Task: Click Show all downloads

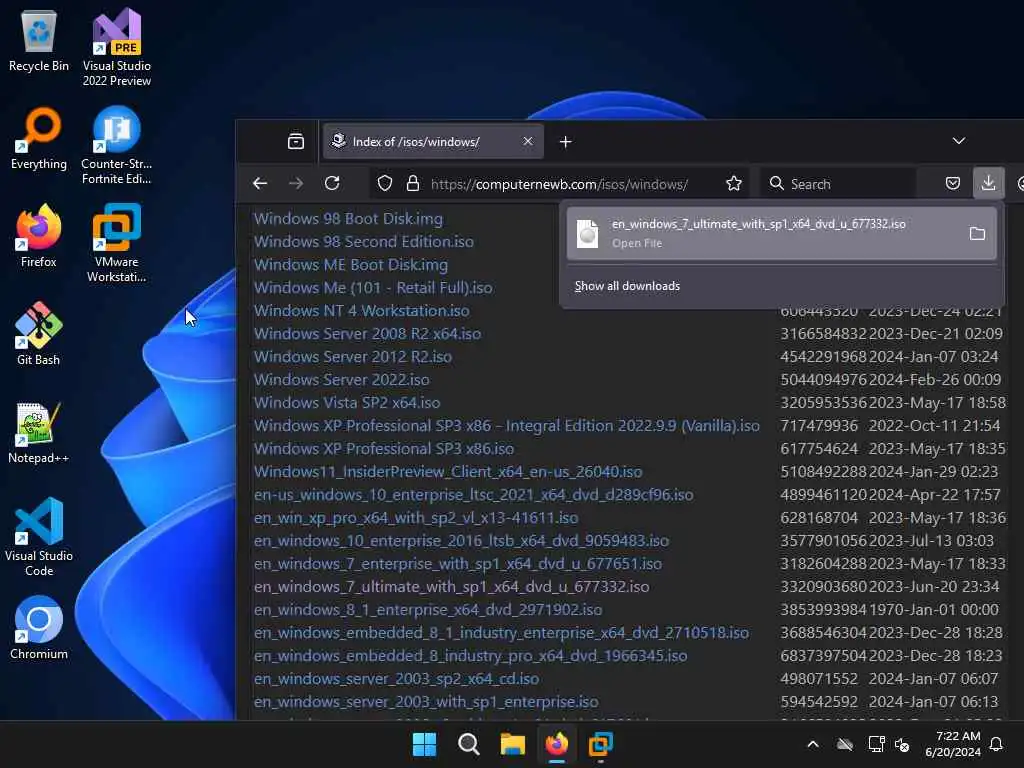Action: 627,286
